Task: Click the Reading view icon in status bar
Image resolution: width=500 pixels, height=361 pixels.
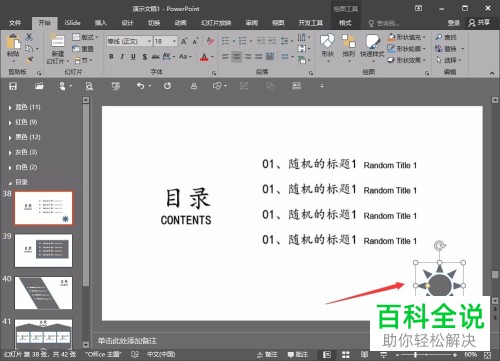Action: coord(364,355)
